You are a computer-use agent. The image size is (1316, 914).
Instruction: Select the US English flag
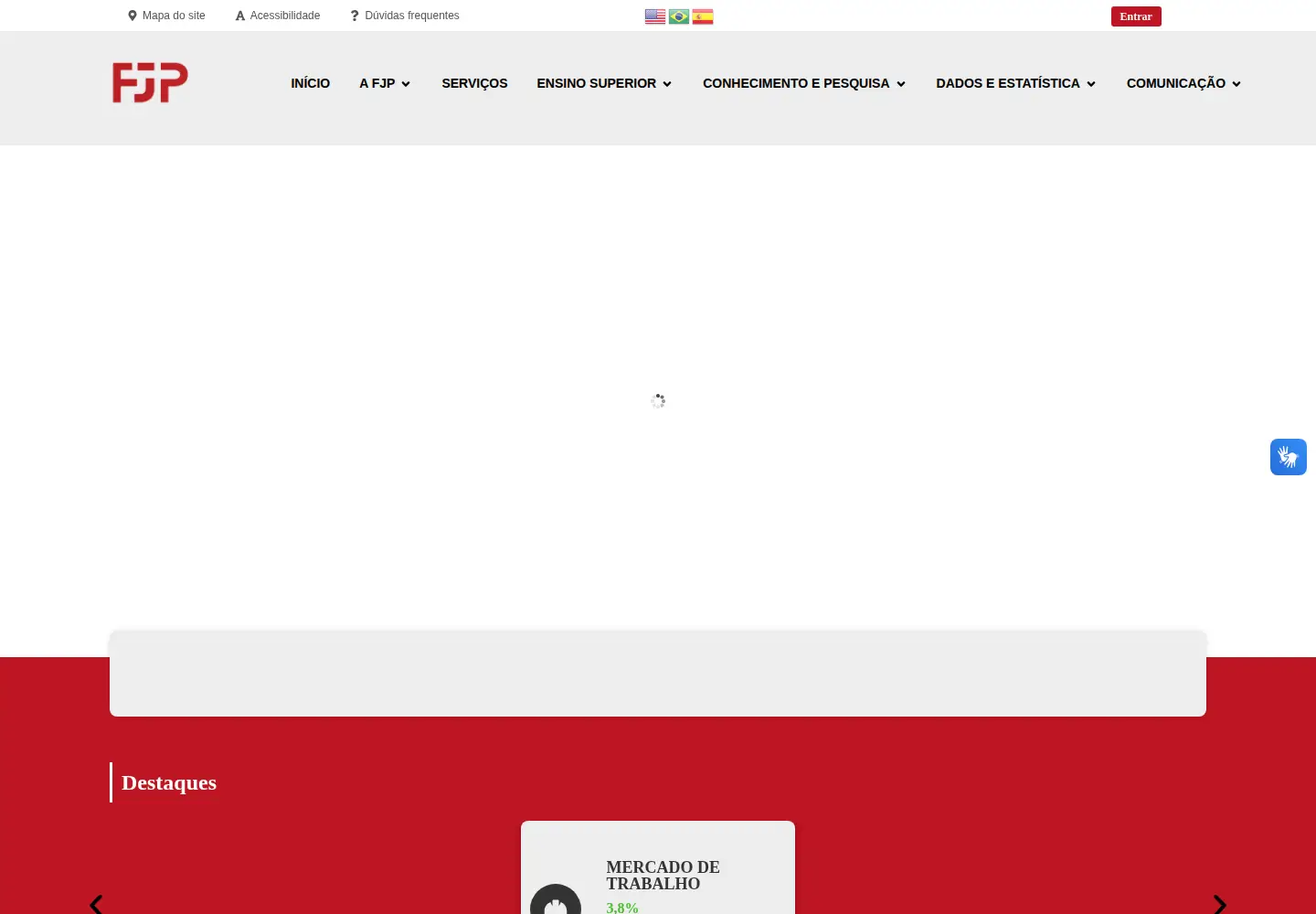click(655, 16)
